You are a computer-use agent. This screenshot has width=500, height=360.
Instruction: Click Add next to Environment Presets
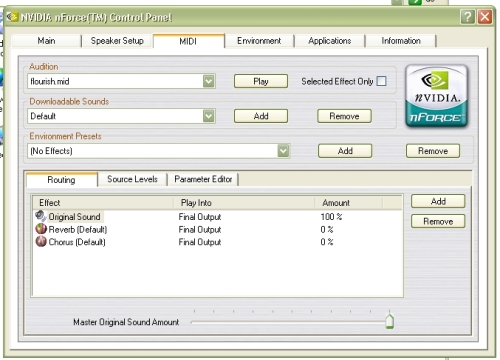[x=345, y=151]
